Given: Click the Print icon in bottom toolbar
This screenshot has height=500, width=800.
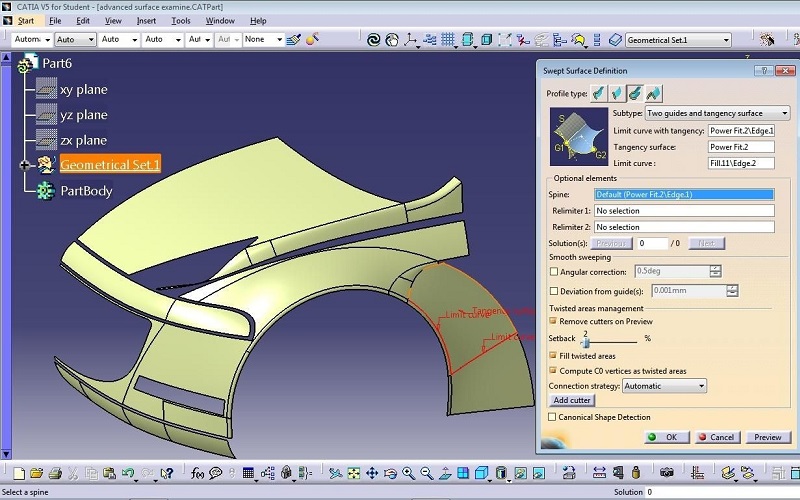Looking at the screenshot, I should click(53, 473).
